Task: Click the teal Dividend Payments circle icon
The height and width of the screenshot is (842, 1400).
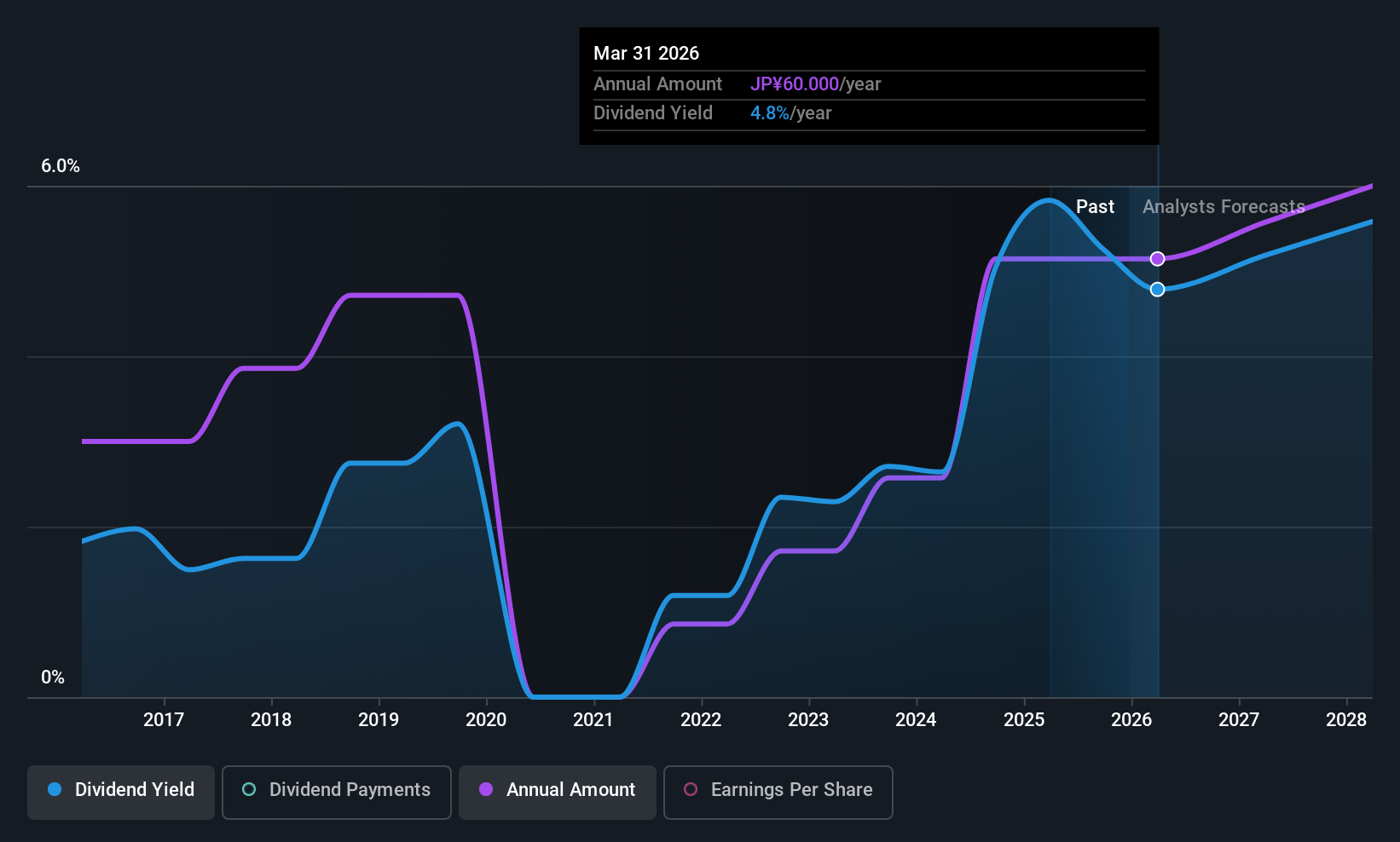Action: 249,789
